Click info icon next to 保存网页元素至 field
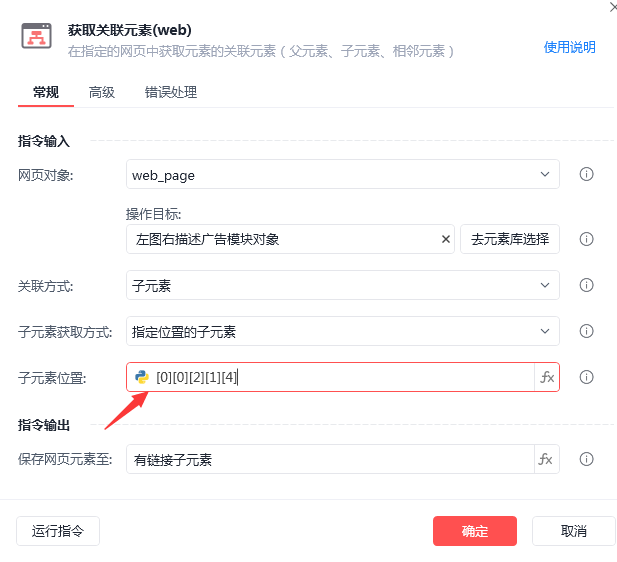617x562 pixels. (587, 459)
